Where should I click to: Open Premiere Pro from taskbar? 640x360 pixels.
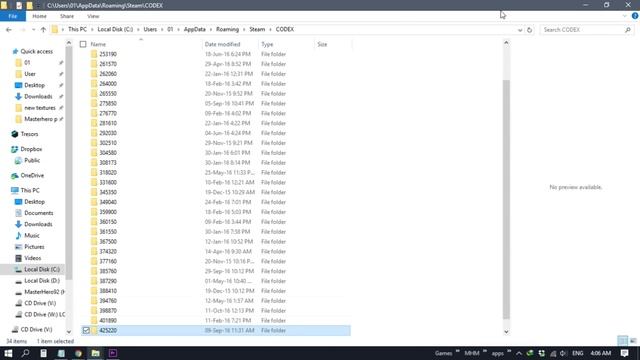pyautogui.click(x=113, y=353)
